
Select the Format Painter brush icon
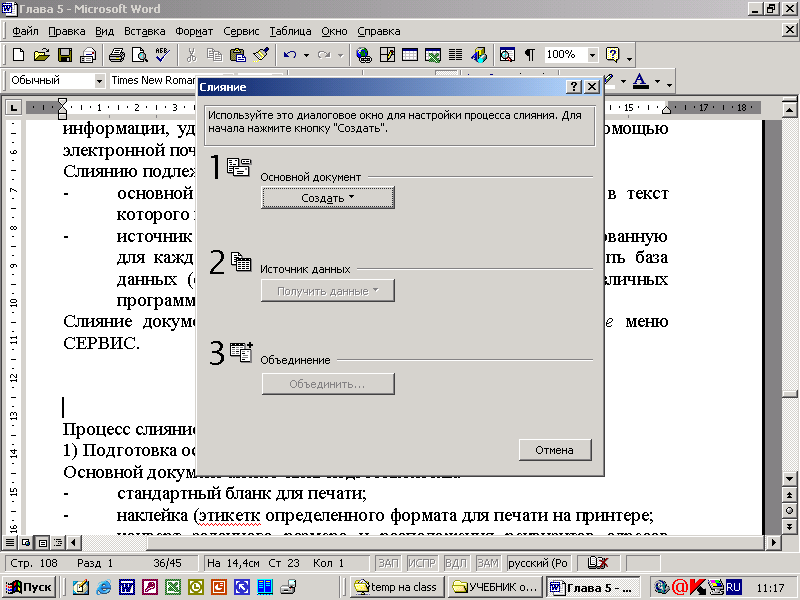[x=261, y=55]
